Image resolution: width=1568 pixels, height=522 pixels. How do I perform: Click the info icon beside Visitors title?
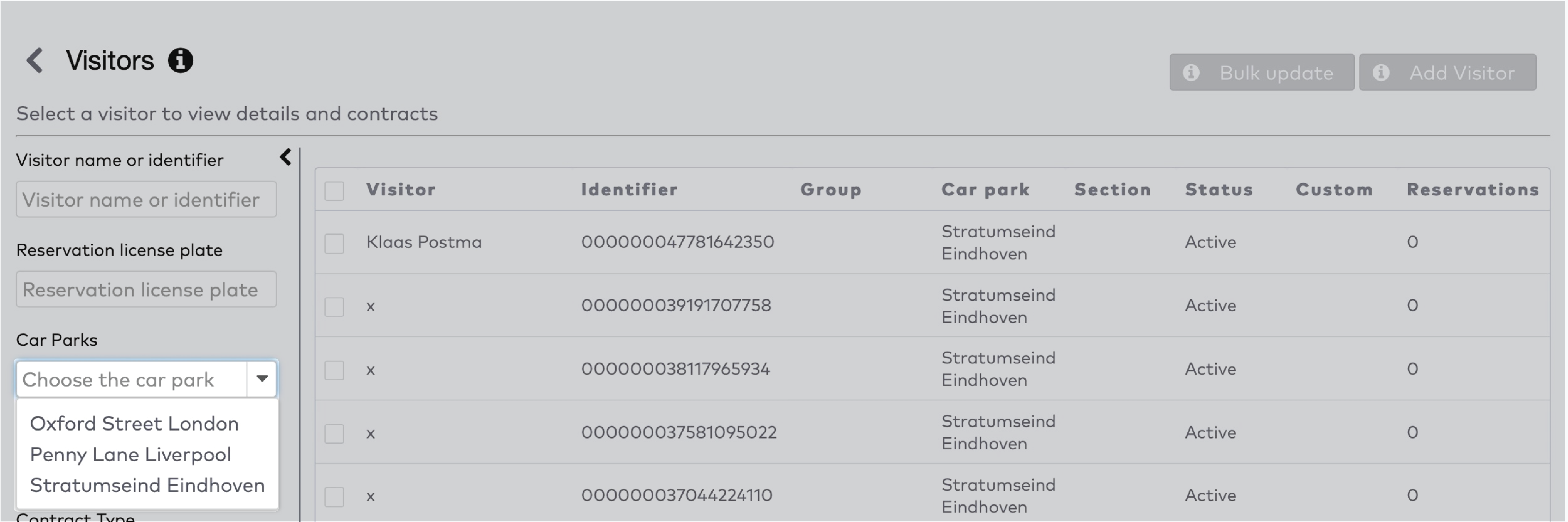click(x=181, y=61)
